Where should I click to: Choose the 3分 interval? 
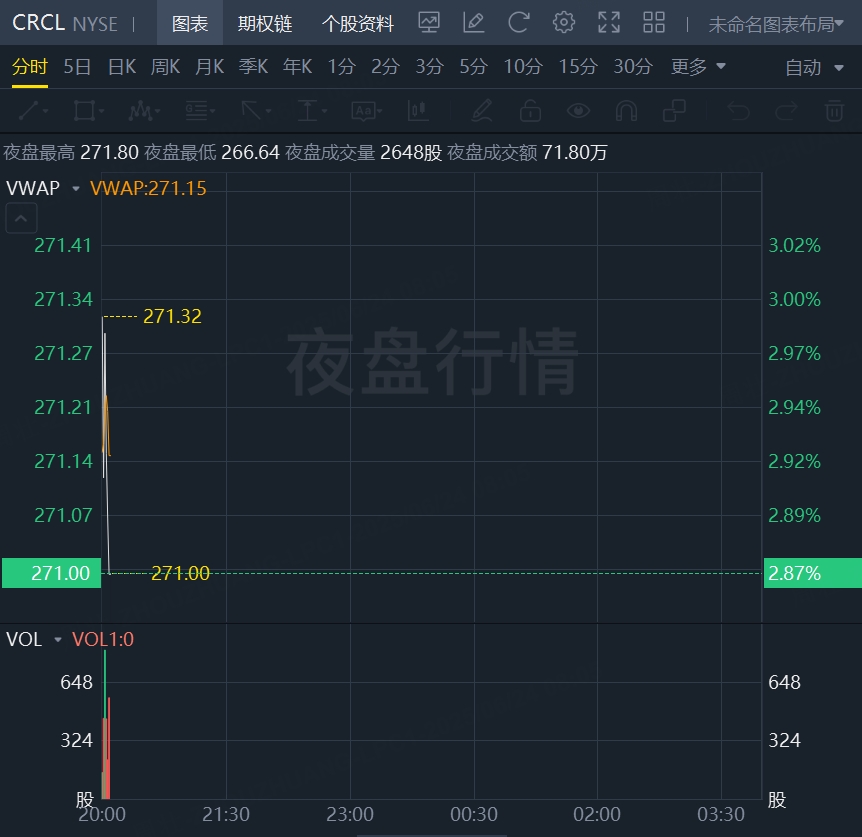pyautogui.click(x=429, y=66)
